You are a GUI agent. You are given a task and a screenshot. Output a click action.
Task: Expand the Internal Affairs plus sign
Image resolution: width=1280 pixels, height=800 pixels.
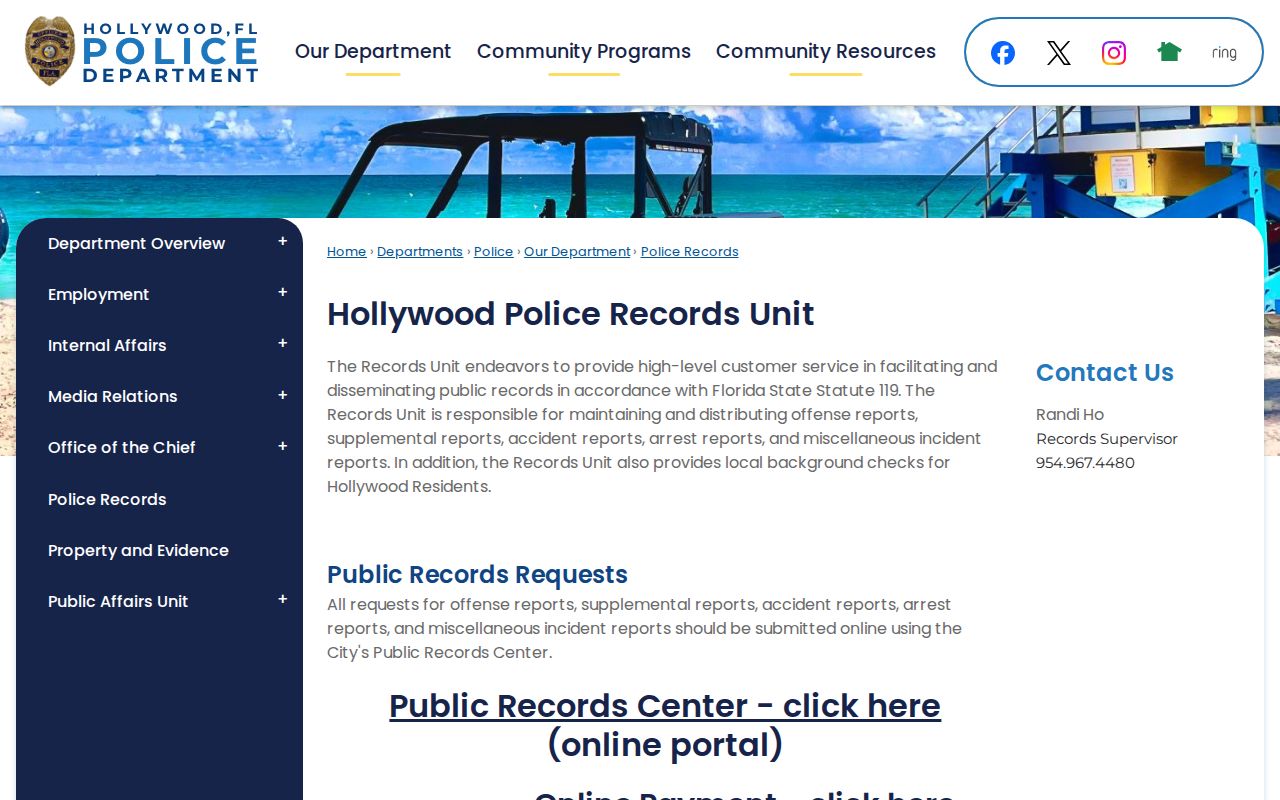click(283, 344)
